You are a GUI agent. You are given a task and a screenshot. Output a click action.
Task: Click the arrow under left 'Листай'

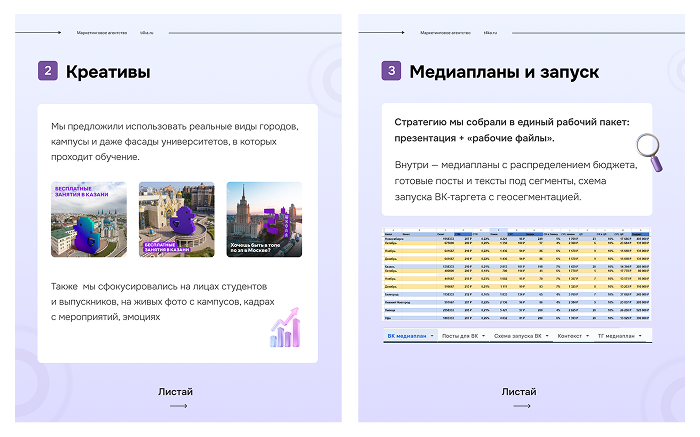pos(178,407)
